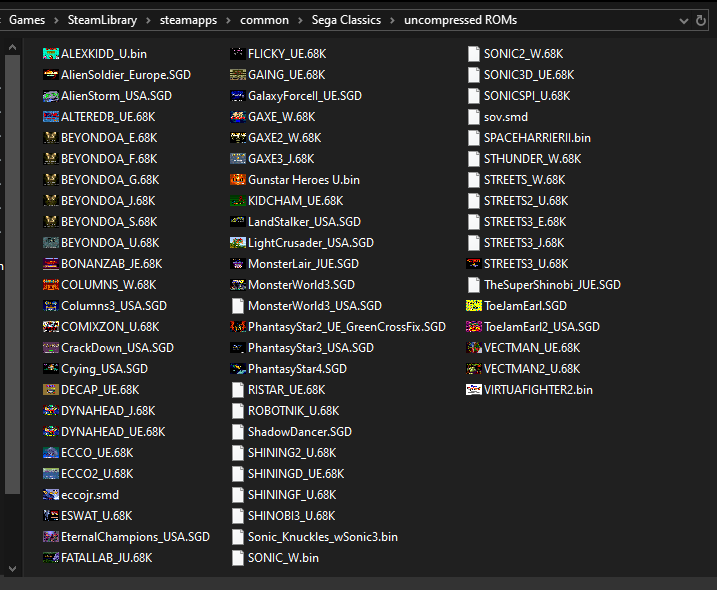The height and width of the screenshot is (590, 717).
Task: Click the ALEXKIDD_U.bin file icon
Action: pyautogui.click(x=51, y=54)
